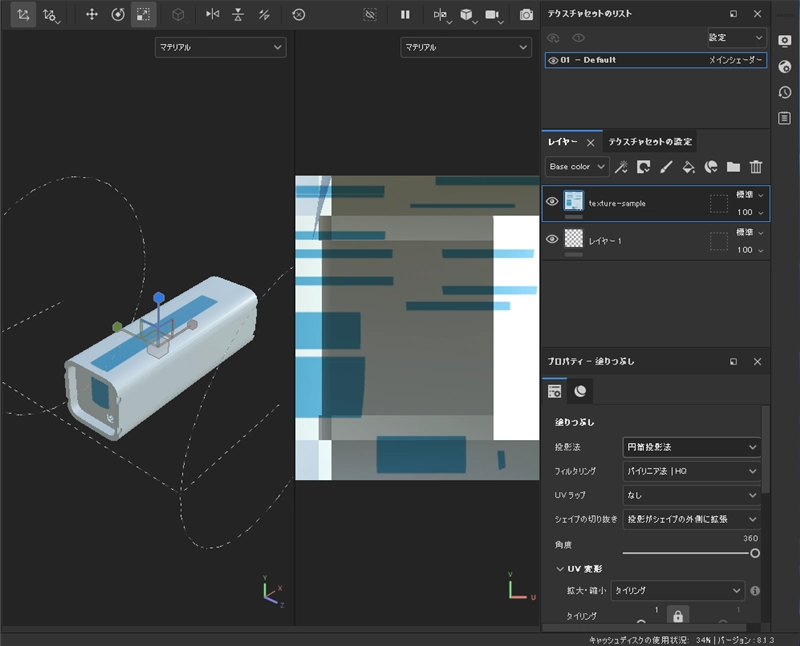Open opacity 100 dropdown for texture-sample layer

click(749, 212)
